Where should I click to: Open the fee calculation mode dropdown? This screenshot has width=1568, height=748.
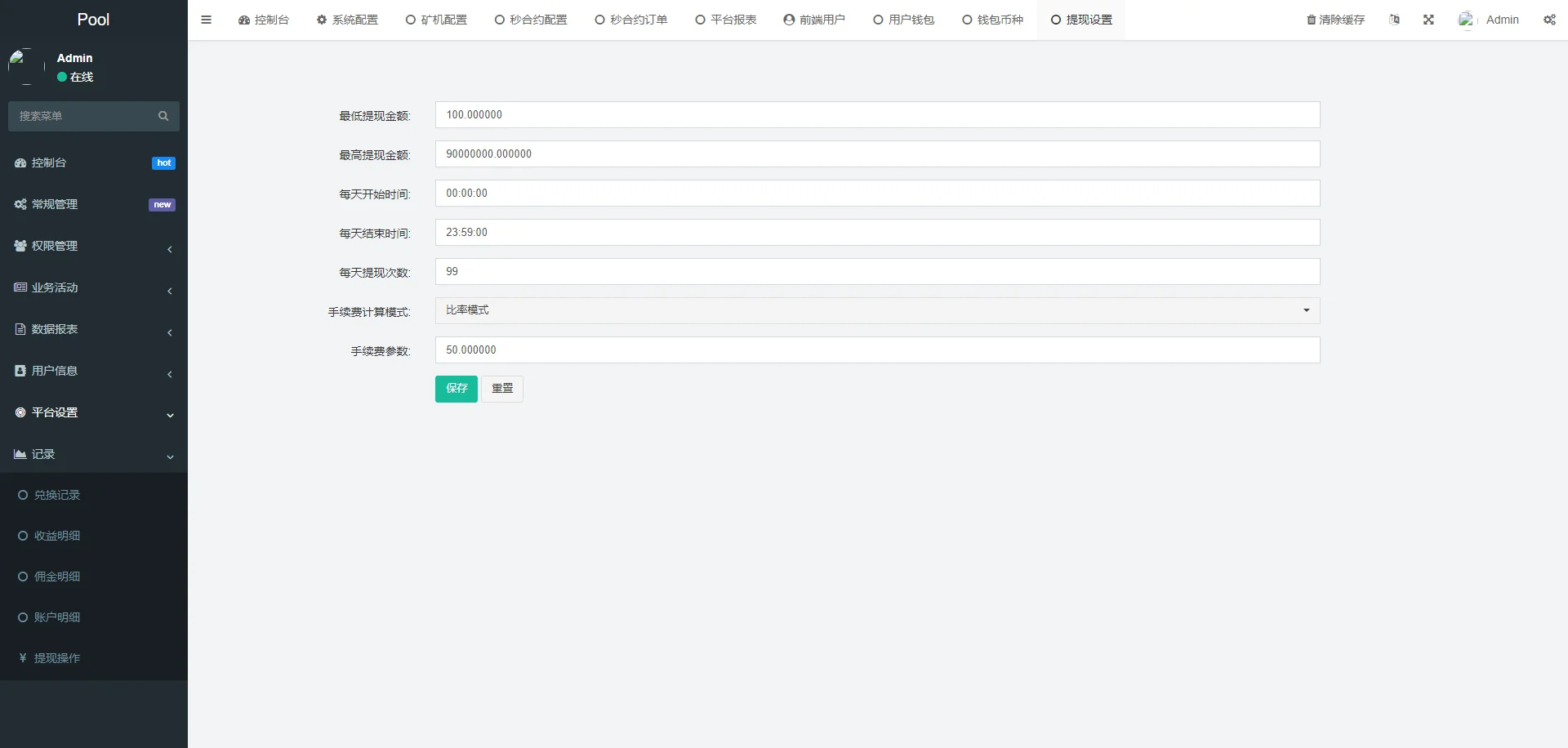pos(877,310)
